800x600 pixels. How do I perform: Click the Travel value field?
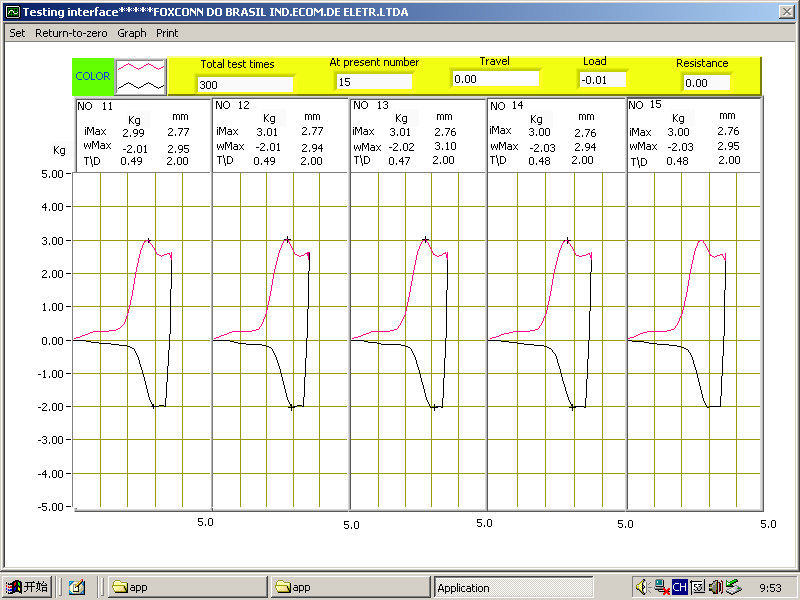point(495,79)
